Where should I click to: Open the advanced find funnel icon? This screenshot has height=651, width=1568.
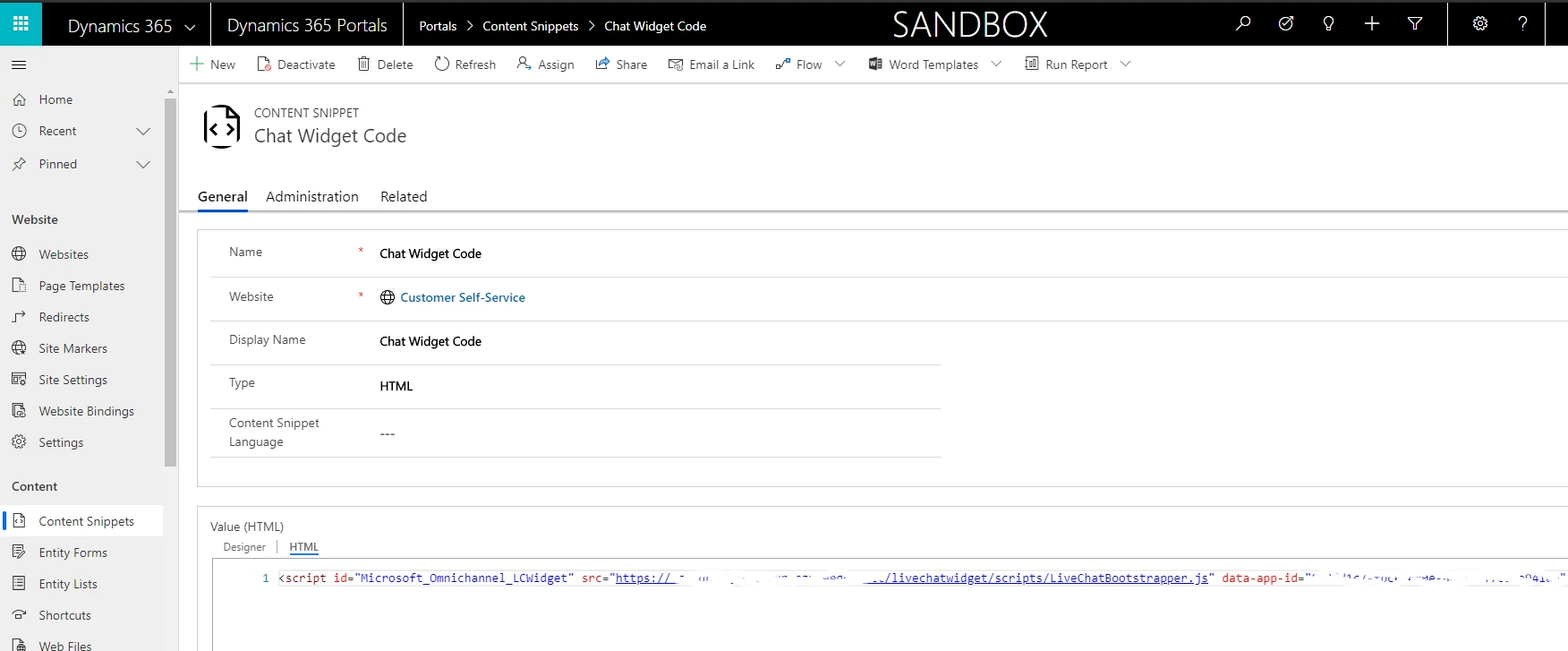click(1415, 24)
